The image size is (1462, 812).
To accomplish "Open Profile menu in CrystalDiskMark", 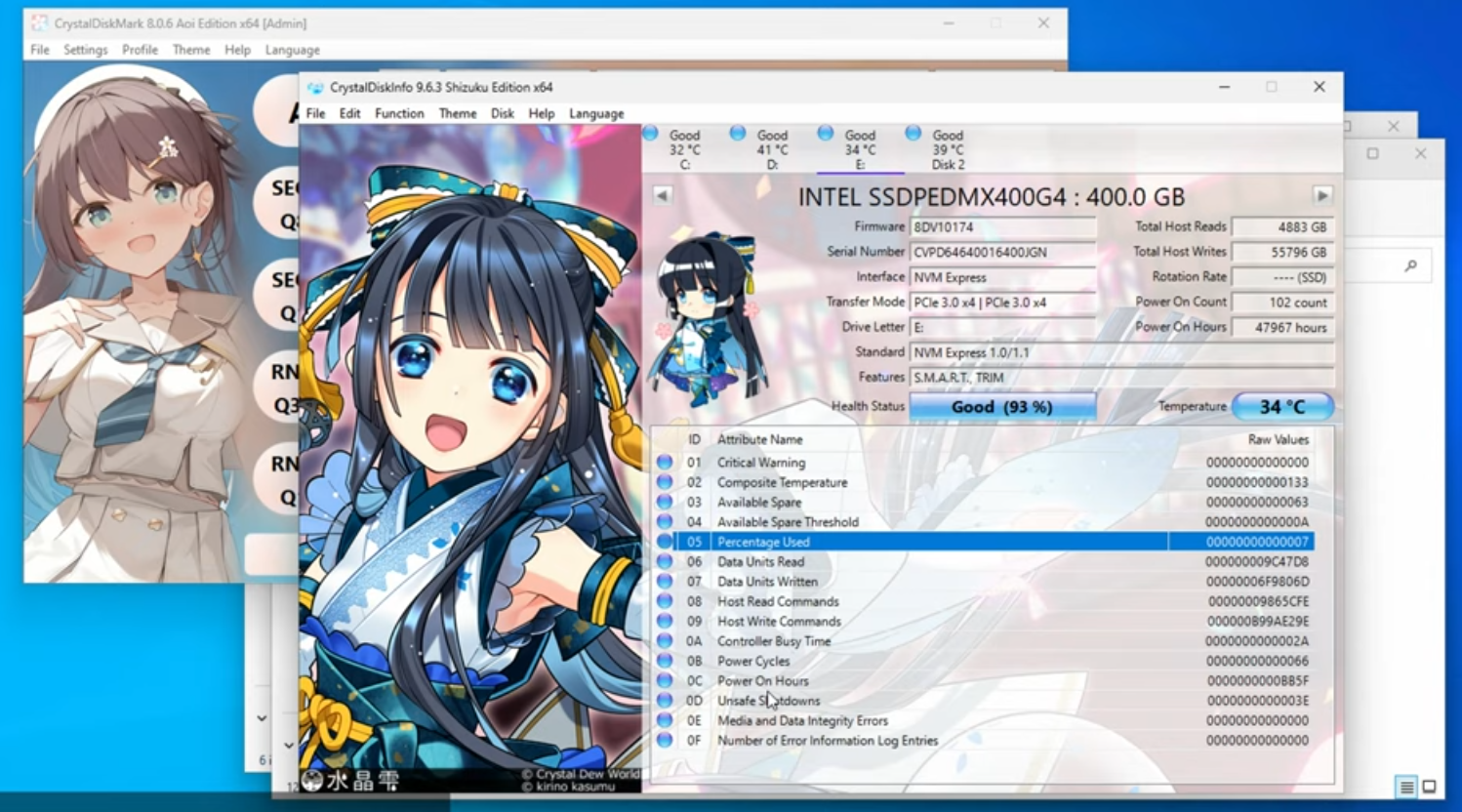I will [140, 50].
